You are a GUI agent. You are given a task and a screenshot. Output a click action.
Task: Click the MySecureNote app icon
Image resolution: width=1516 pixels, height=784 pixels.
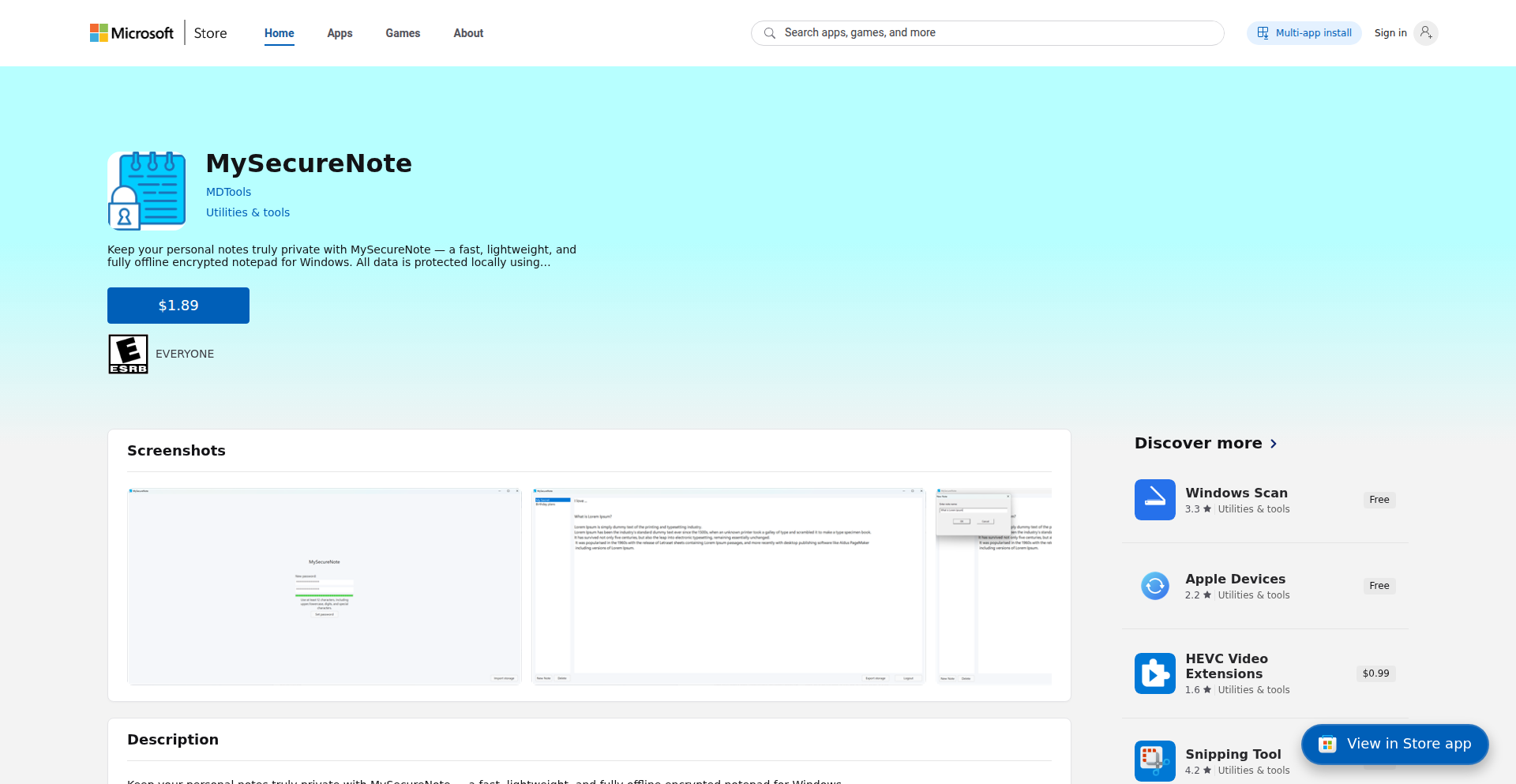point(147,191)
